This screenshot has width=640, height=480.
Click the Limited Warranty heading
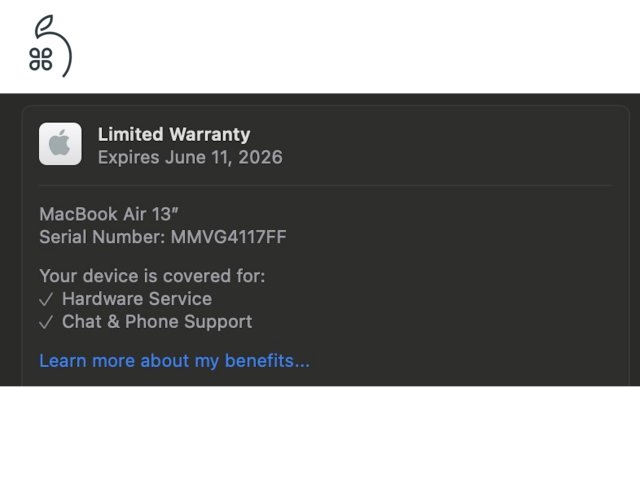click(174, 134)
